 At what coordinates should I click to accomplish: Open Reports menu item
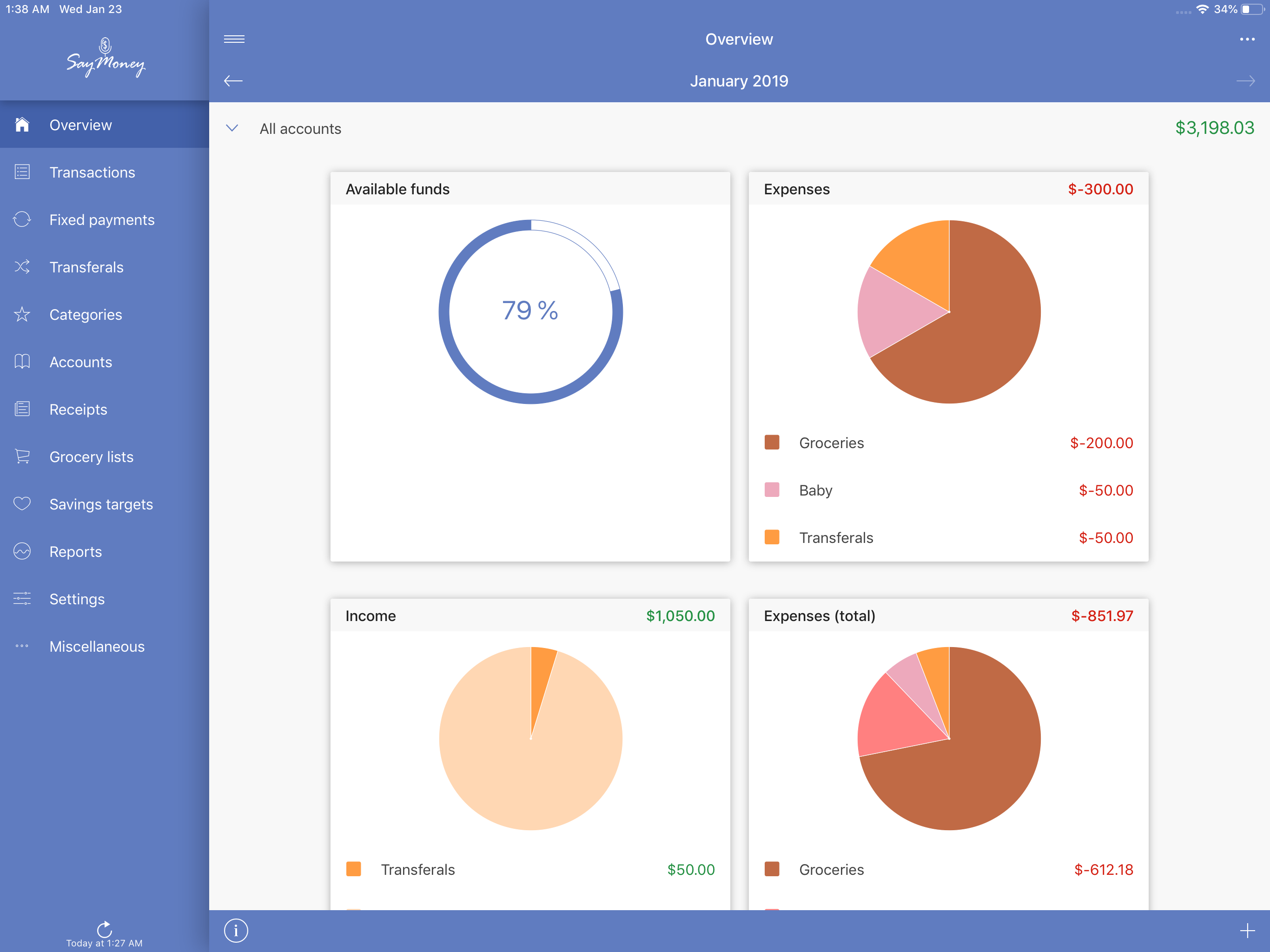(105, 551)
